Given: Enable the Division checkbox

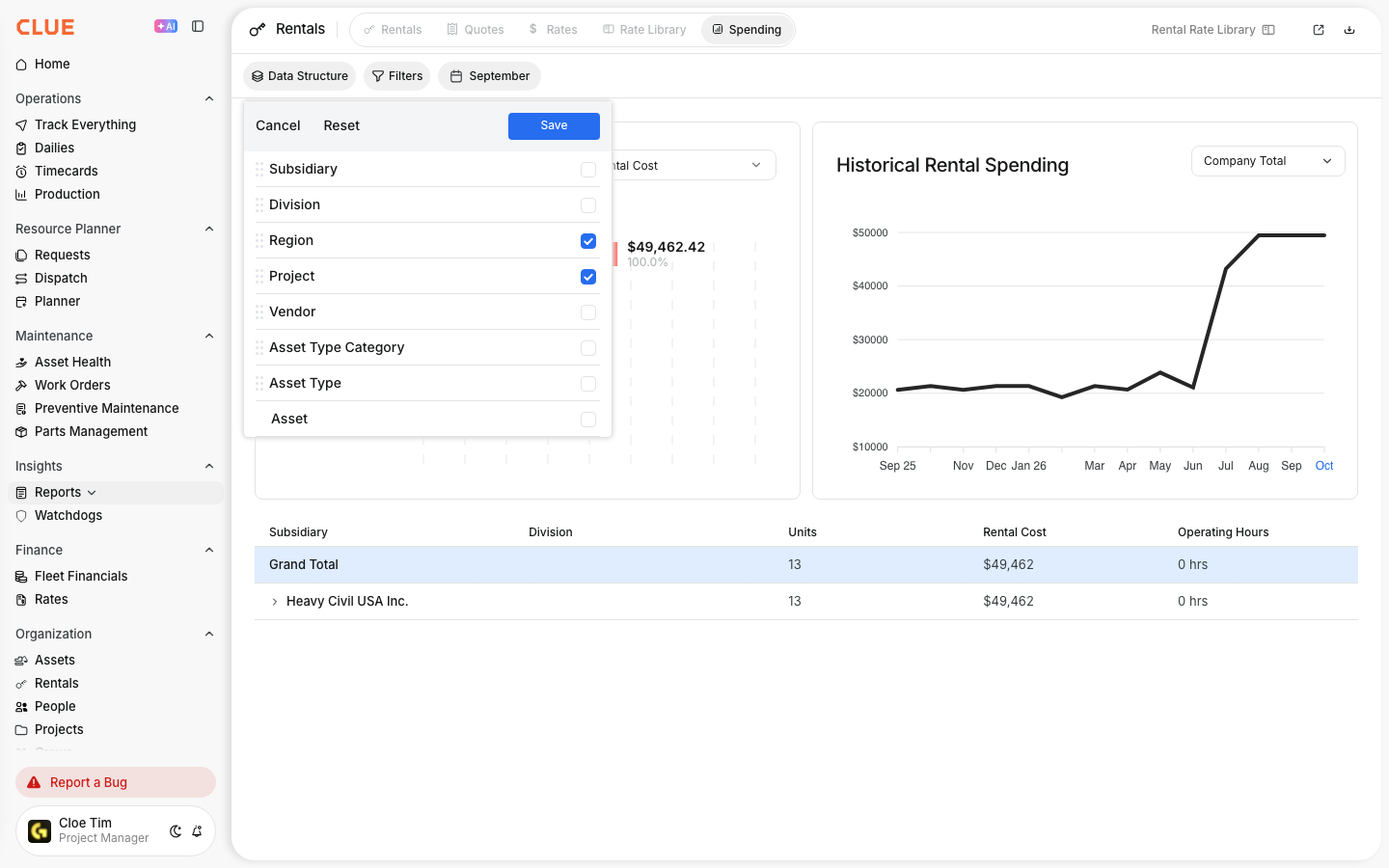Looking at the screenshot, I should tap(588, 205).
